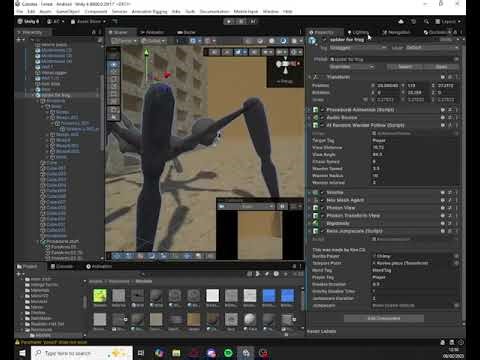
Task: Disable the Nav Mesh Agent component checkbox
Action: pos(322,200)
